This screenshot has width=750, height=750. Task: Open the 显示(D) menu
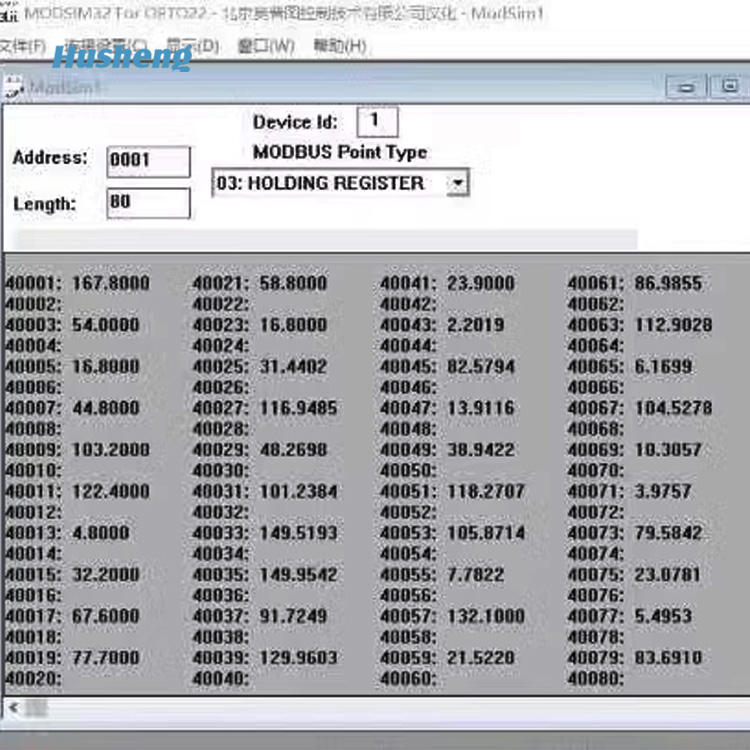click(193, 46)
